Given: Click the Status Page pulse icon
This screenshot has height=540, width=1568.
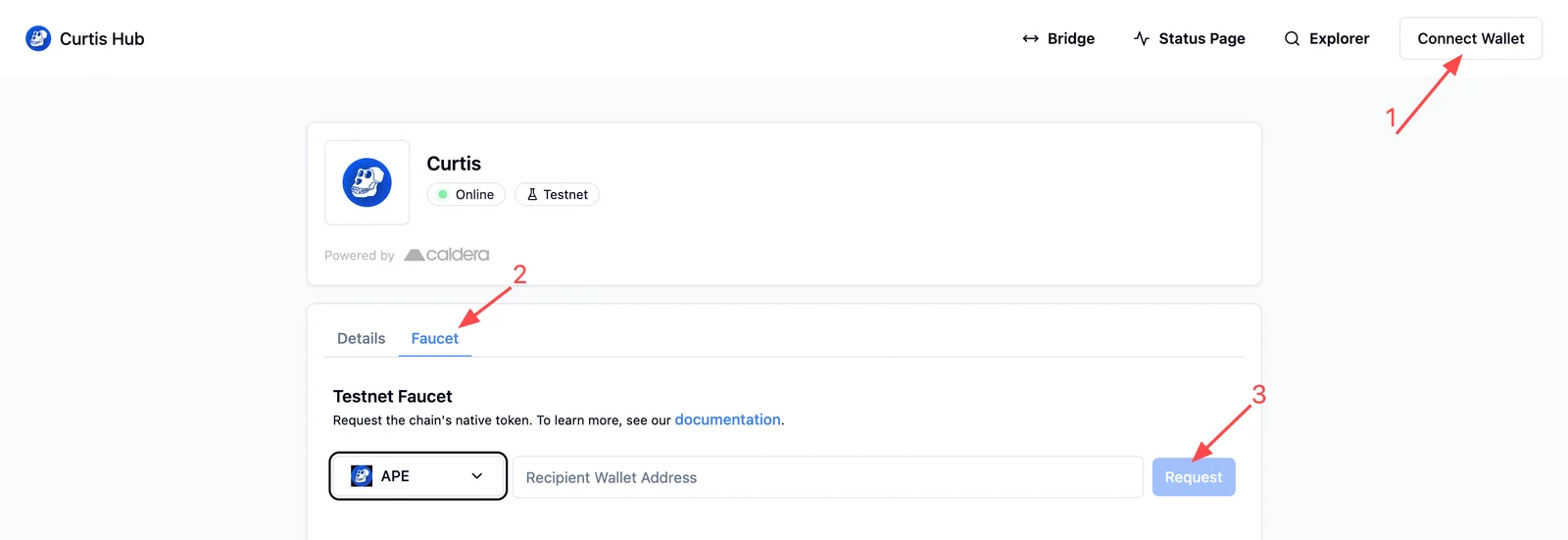Looking at the screenshot, I should [1142, 38].
